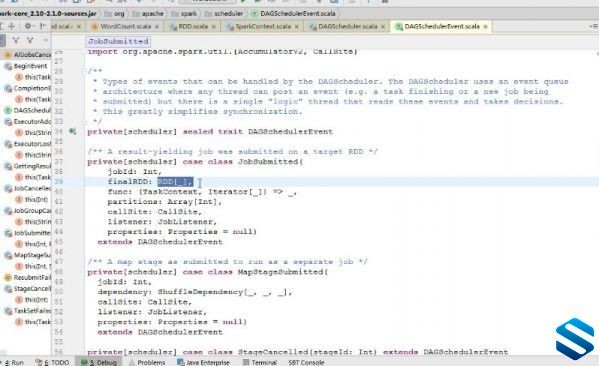Open the Java Enterprise tool window
The image size is (599, 366).
[204, 362]
